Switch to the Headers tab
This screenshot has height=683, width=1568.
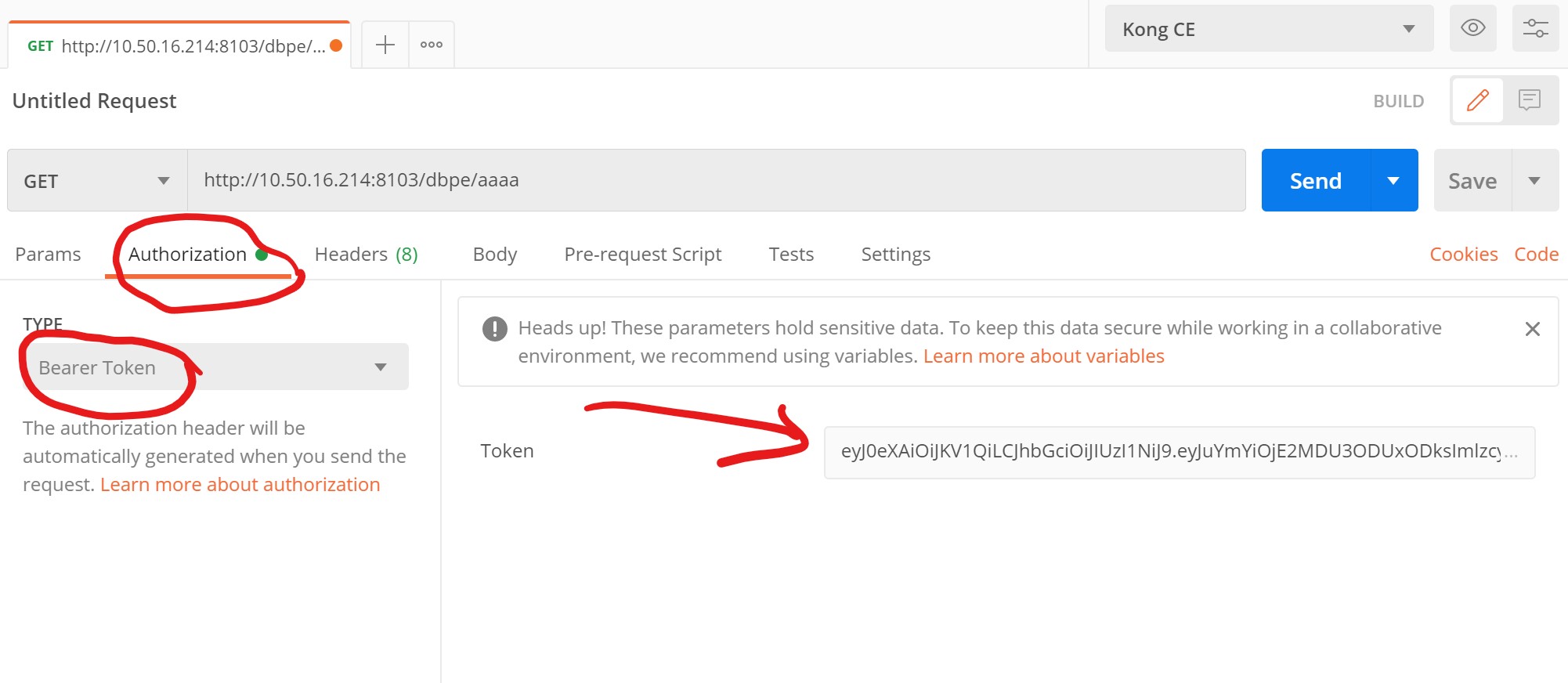click(366, 255)
